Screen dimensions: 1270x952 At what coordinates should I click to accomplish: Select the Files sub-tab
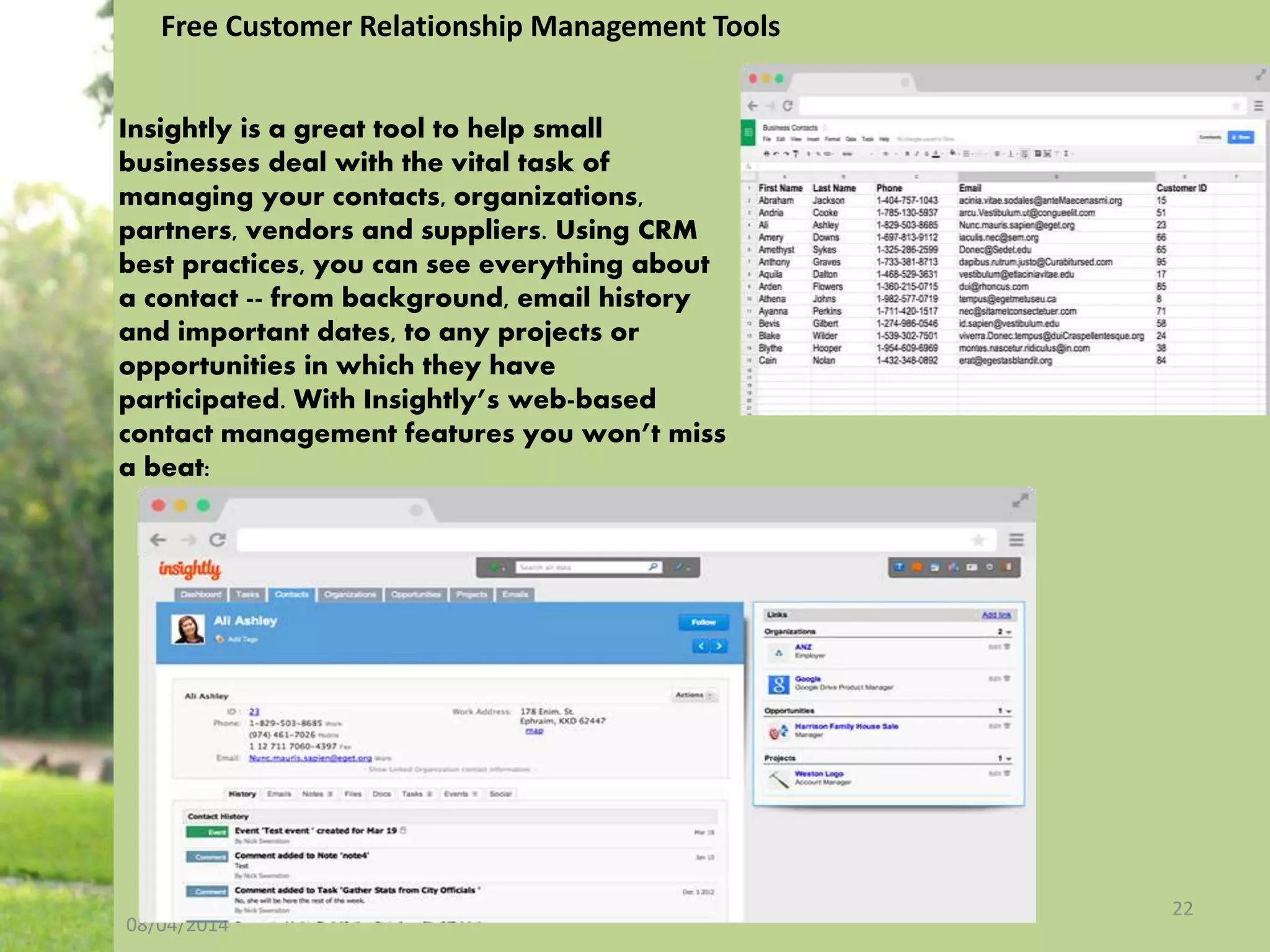(353, 794)
